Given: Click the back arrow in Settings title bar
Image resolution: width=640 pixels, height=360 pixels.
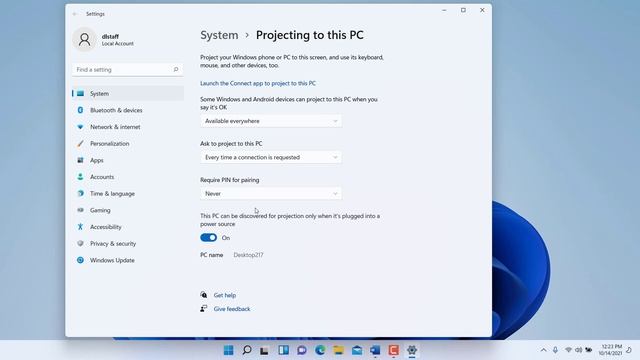Looking at the screenshot, I should [75, 14].
